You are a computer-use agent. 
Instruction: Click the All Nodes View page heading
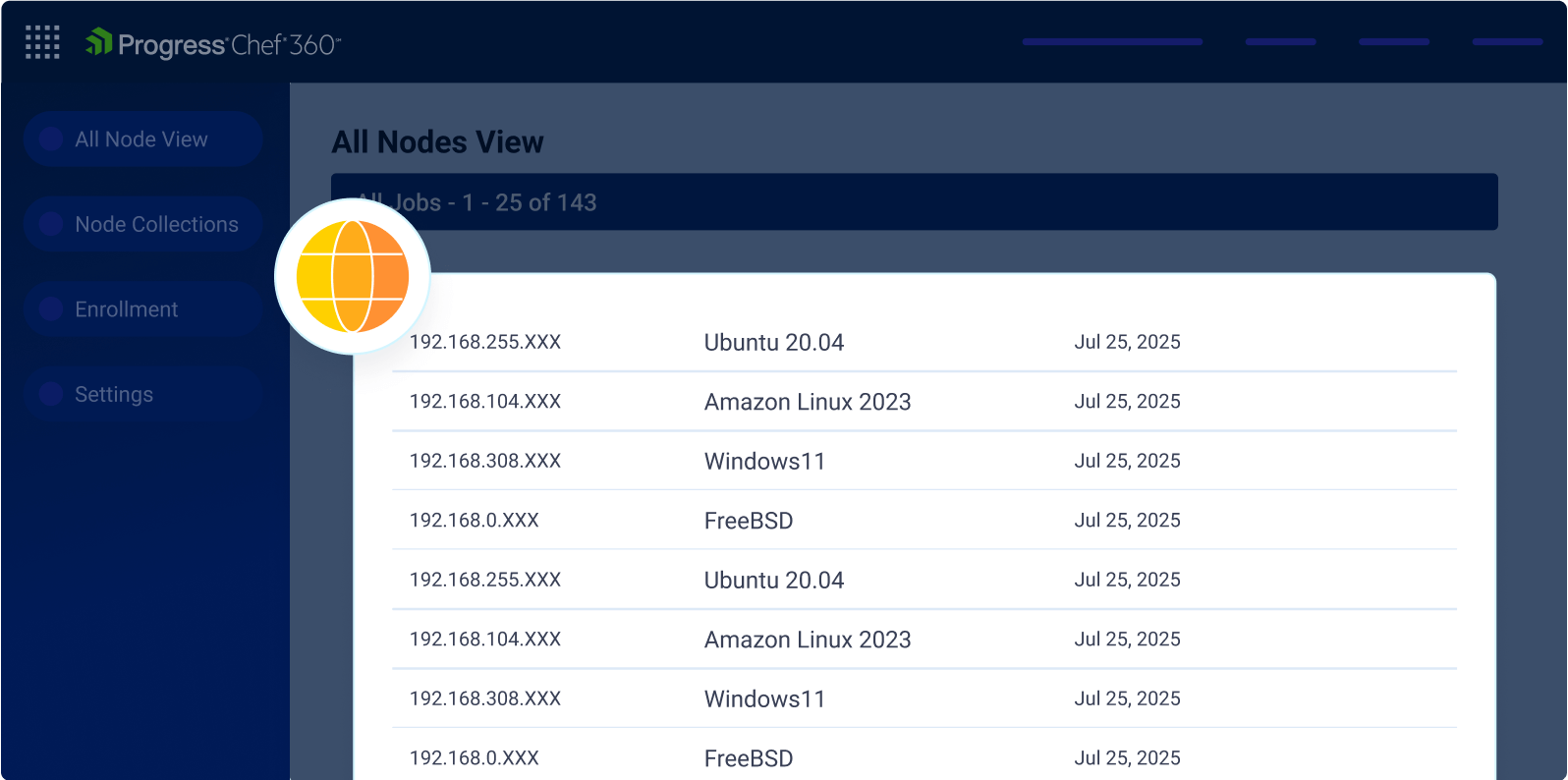click(437, 142)
